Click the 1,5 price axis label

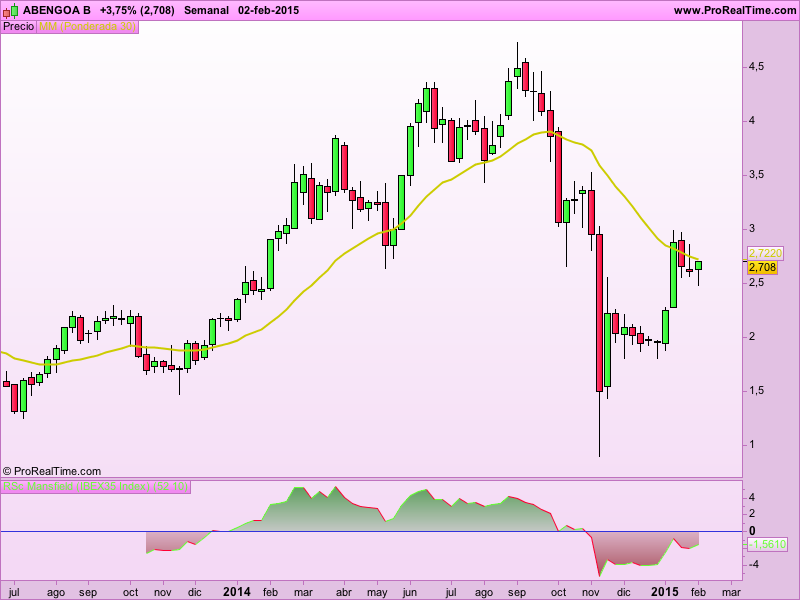[756, 391]
